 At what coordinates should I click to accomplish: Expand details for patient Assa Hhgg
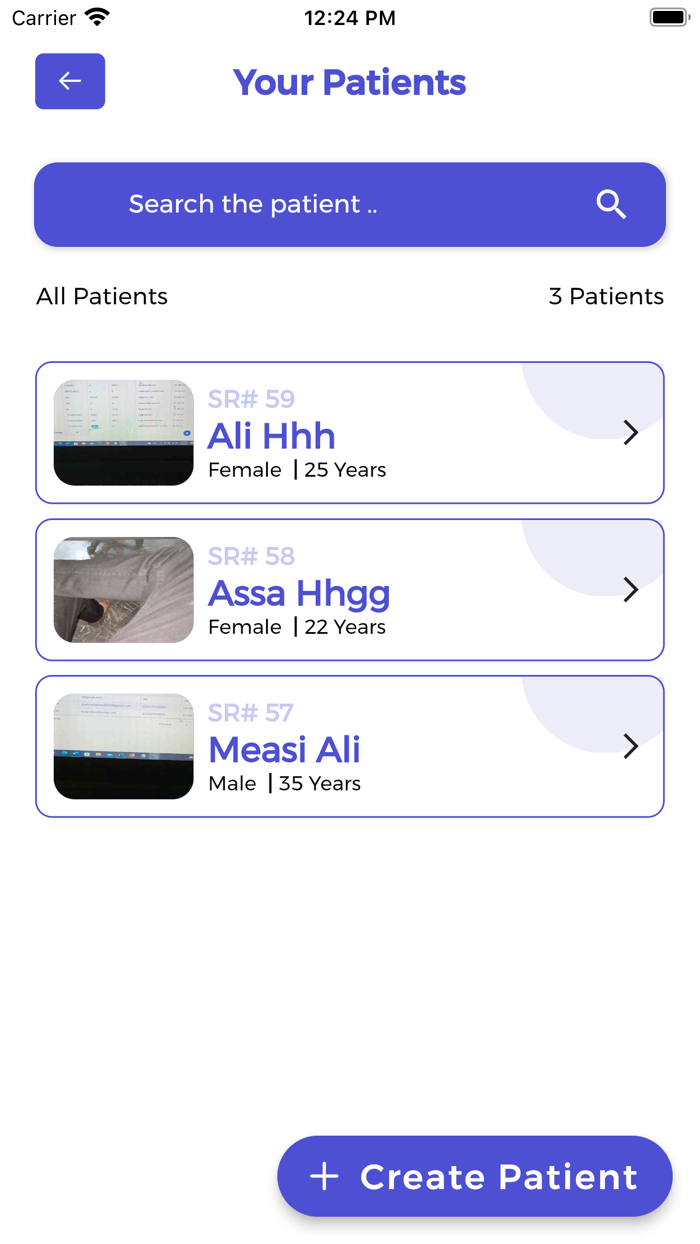pos(631,589)
